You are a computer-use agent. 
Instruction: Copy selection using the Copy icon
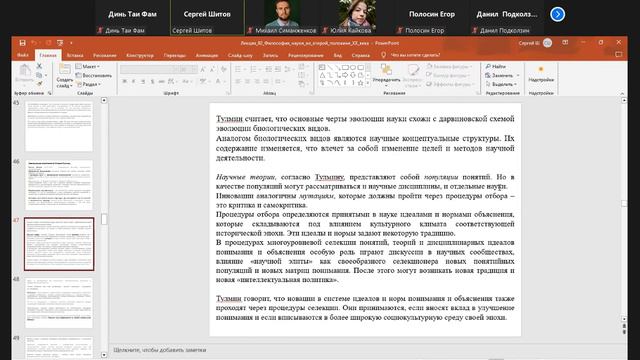tap(39, 75)
